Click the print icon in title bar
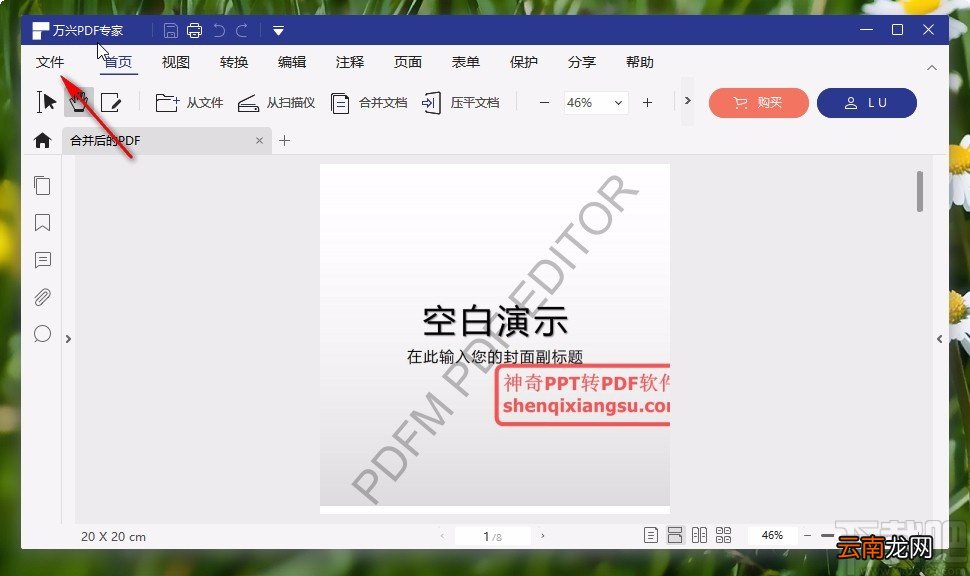 click(194, 30)
